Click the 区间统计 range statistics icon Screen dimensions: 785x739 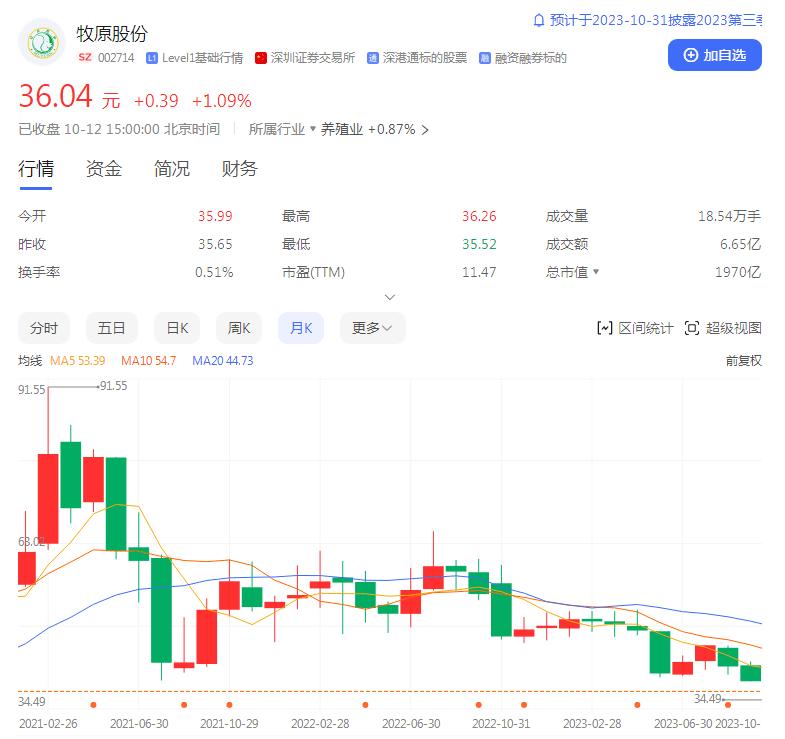point(604,328)
